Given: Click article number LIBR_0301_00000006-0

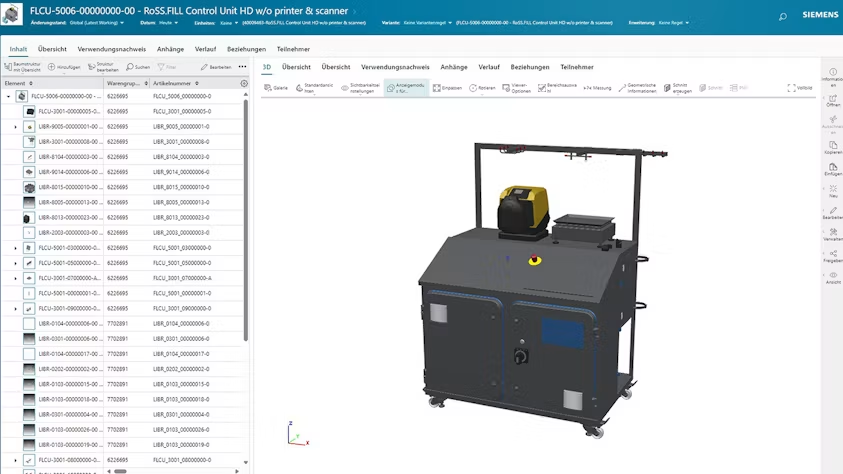Looking at the screenshot, I should tap(181, 339).
